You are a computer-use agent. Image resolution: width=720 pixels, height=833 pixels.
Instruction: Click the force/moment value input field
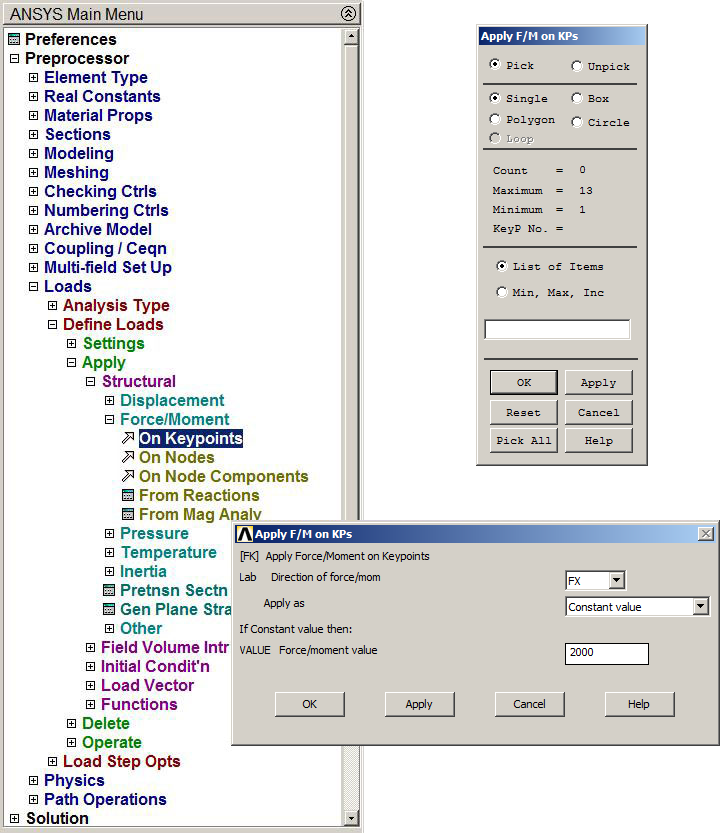[606, 654]
